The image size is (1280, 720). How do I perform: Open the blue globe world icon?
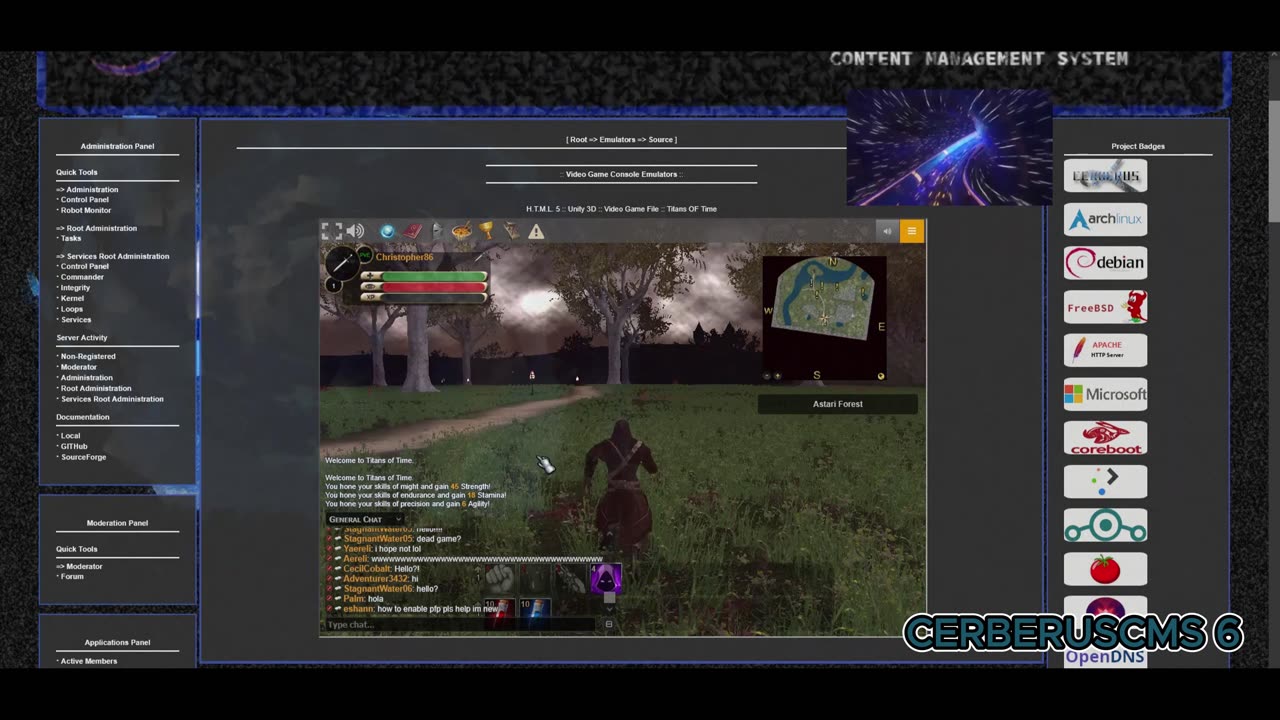pos(387,231)
